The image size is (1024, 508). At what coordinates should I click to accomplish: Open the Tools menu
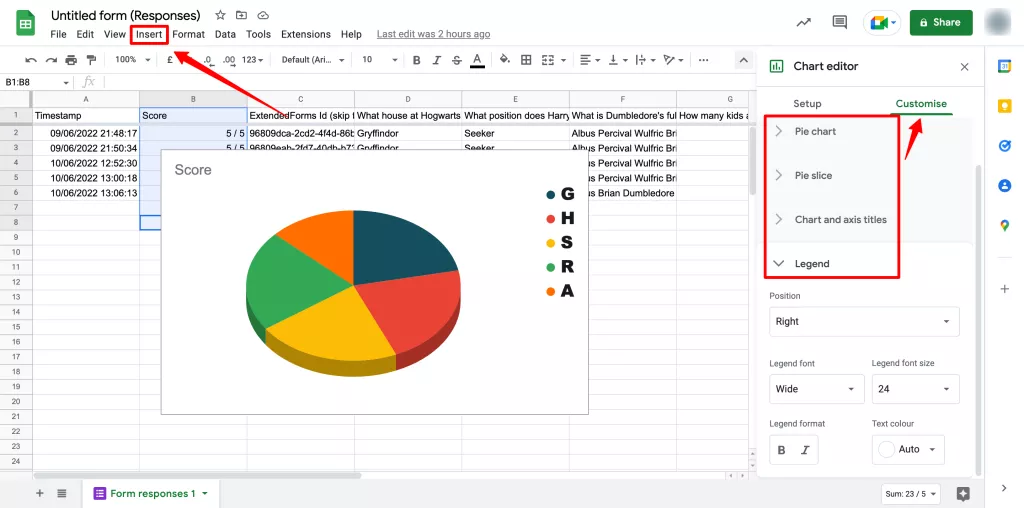[259, 34]
